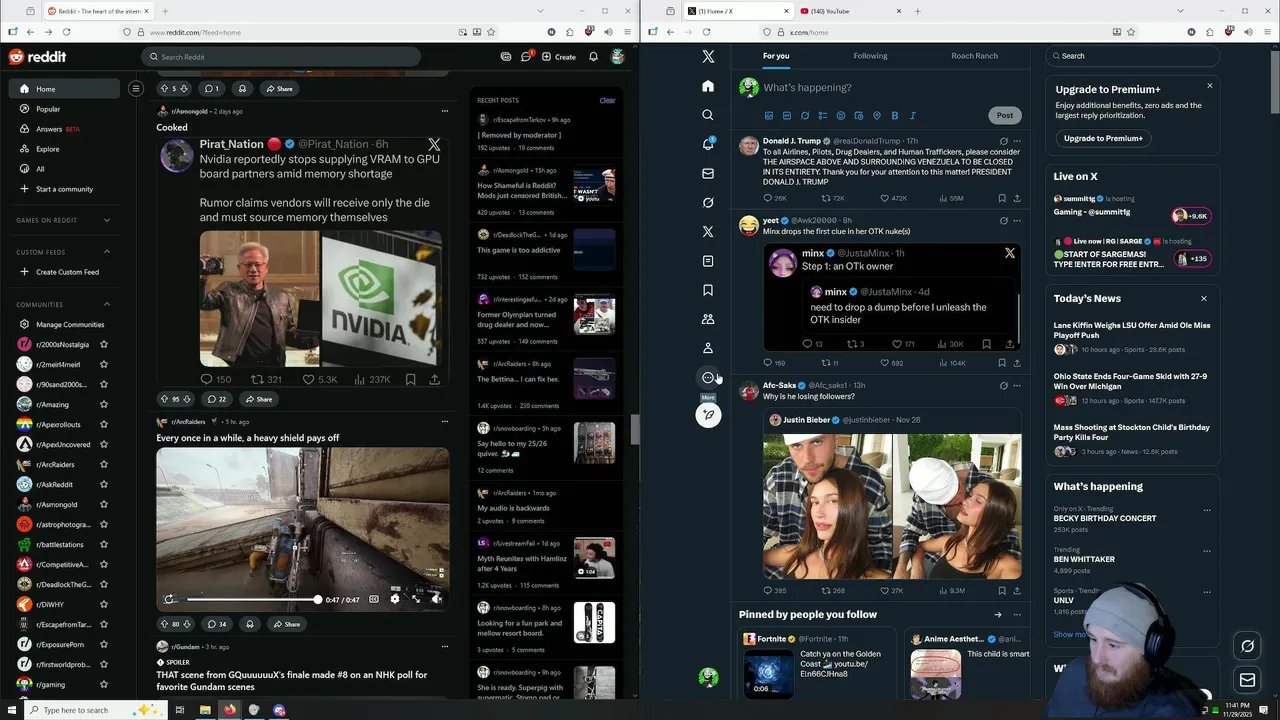This screenshot has height=720, width=1280.
Task: Open video settings gear on Reddit video
Action: click(x=394, y=599)
